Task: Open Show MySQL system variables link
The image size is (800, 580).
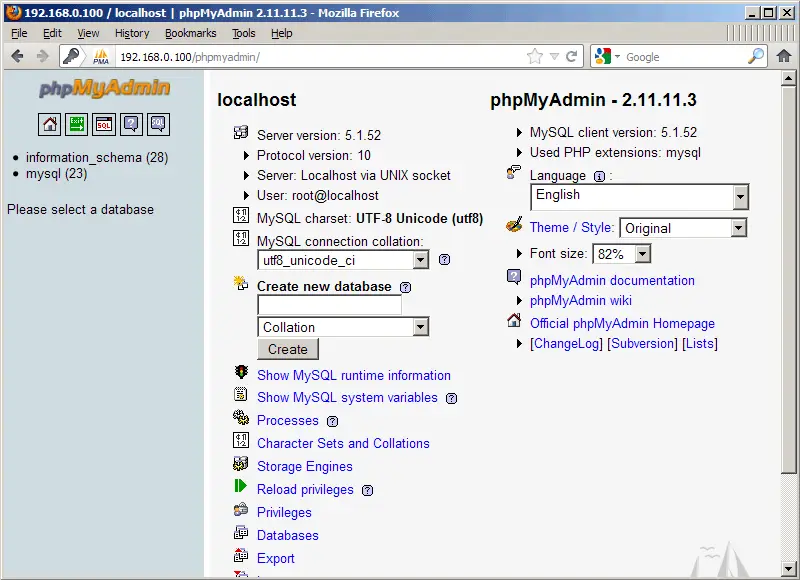Action: pyautogui.click(x=347, y=398)
